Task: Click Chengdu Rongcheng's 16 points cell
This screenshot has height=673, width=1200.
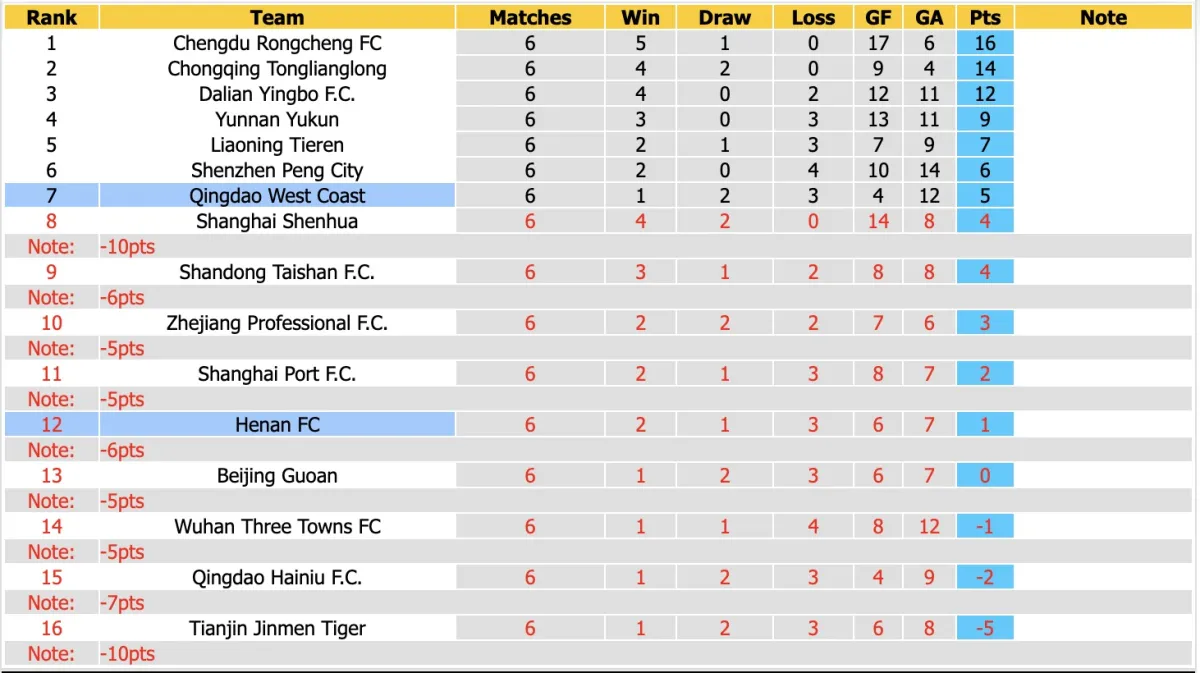Action: pos(984,43)
